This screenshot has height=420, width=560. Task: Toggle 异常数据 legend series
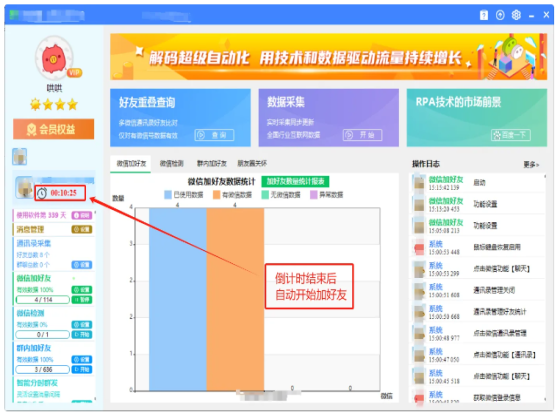coord(326,195)
